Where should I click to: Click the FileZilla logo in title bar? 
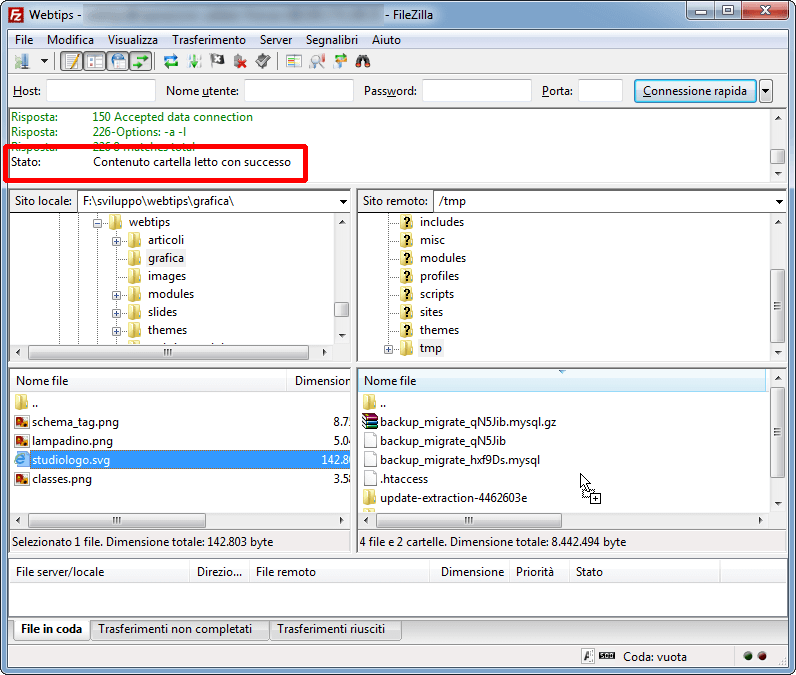point(16,15)
